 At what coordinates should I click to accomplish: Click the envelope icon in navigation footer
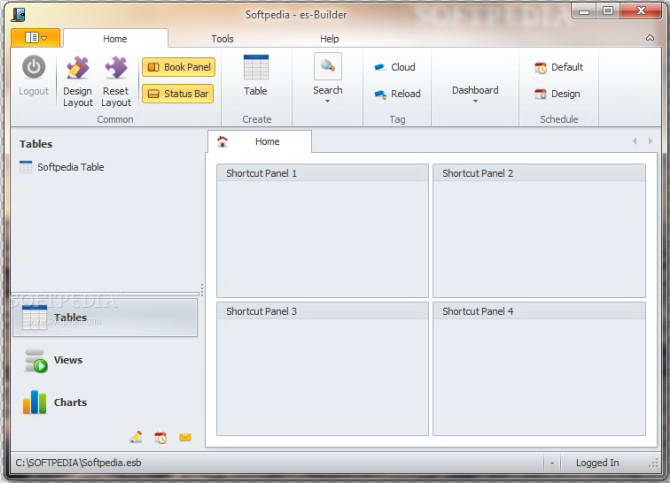coord(185,437)
